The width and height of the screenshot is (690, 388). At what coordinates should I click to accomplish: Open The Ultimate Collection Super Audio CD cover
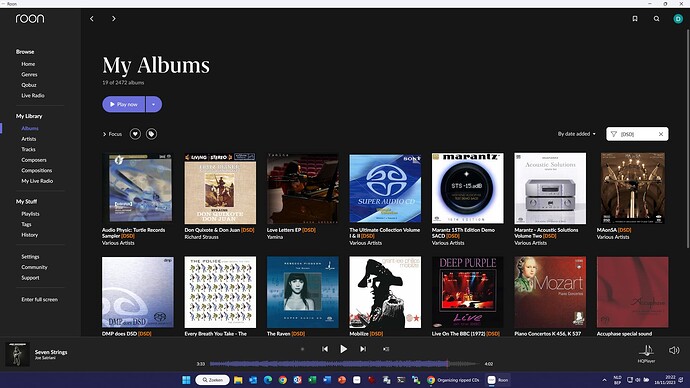click(x=385, y=188)
